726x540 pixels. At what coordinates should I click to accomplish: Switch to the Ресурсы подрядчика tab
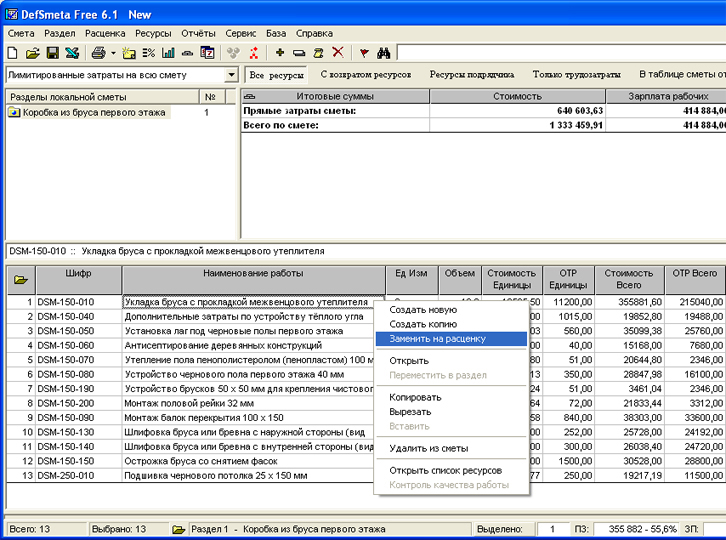[471, 75]
